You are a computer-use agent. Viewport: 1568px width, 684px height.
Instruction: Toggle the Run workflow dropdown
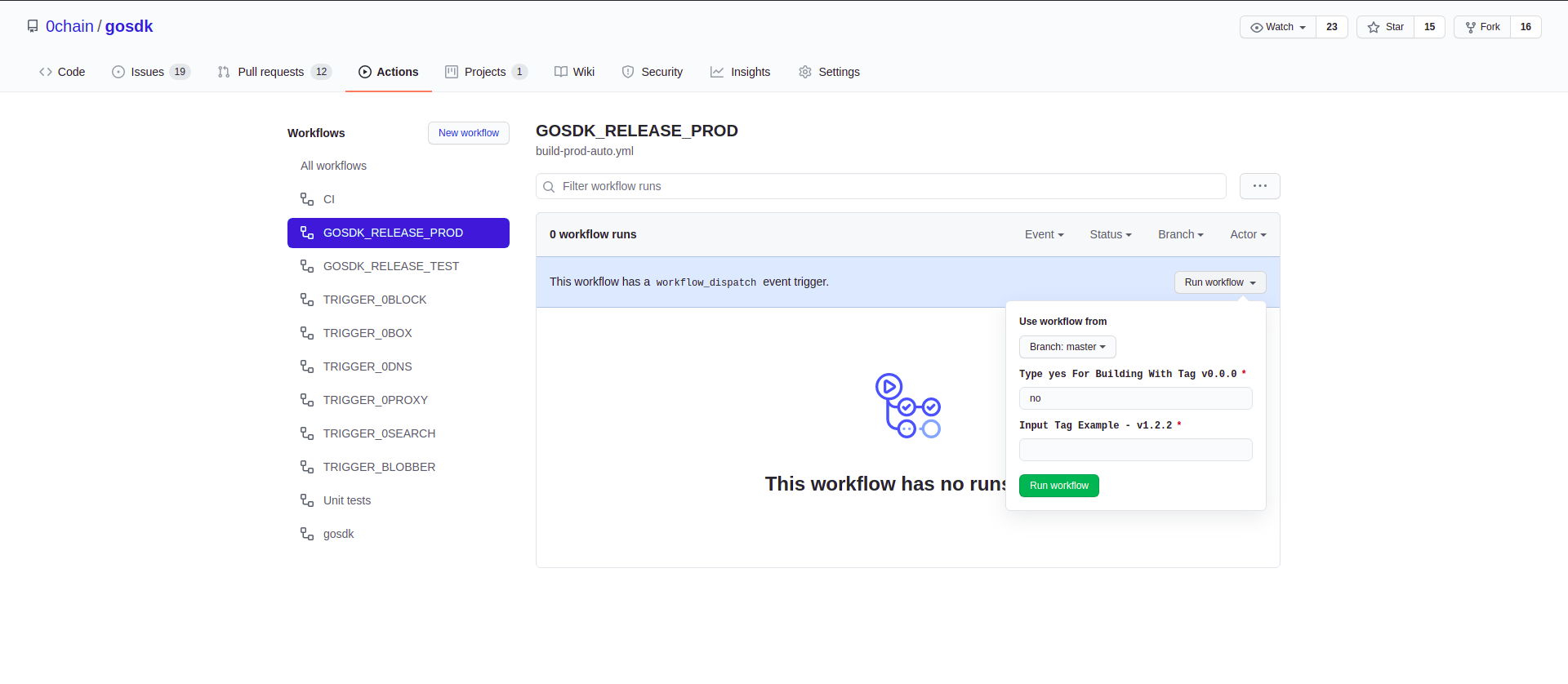tap(1220, 282)
